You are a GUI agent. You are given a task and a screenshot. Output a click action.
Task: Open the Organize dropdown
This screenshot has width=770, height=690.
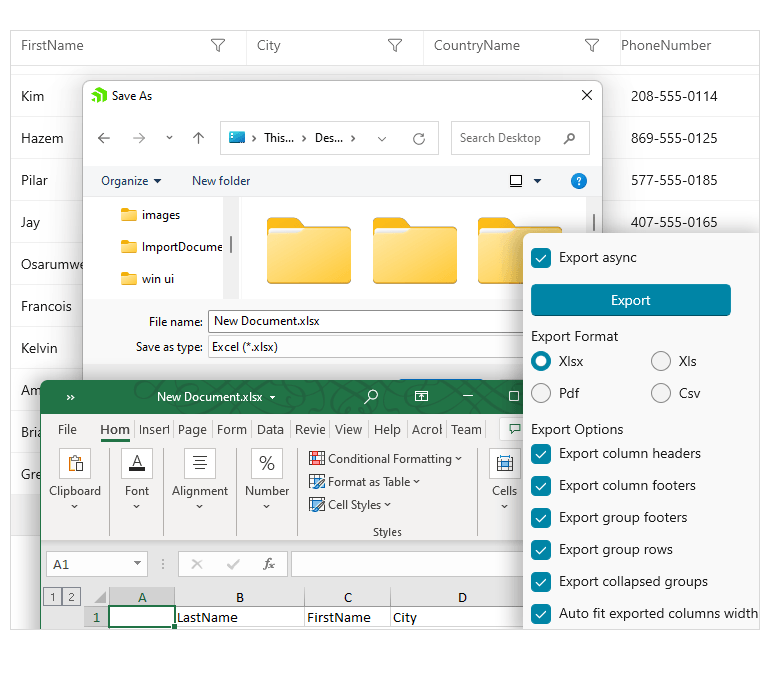tap(131, 181)
